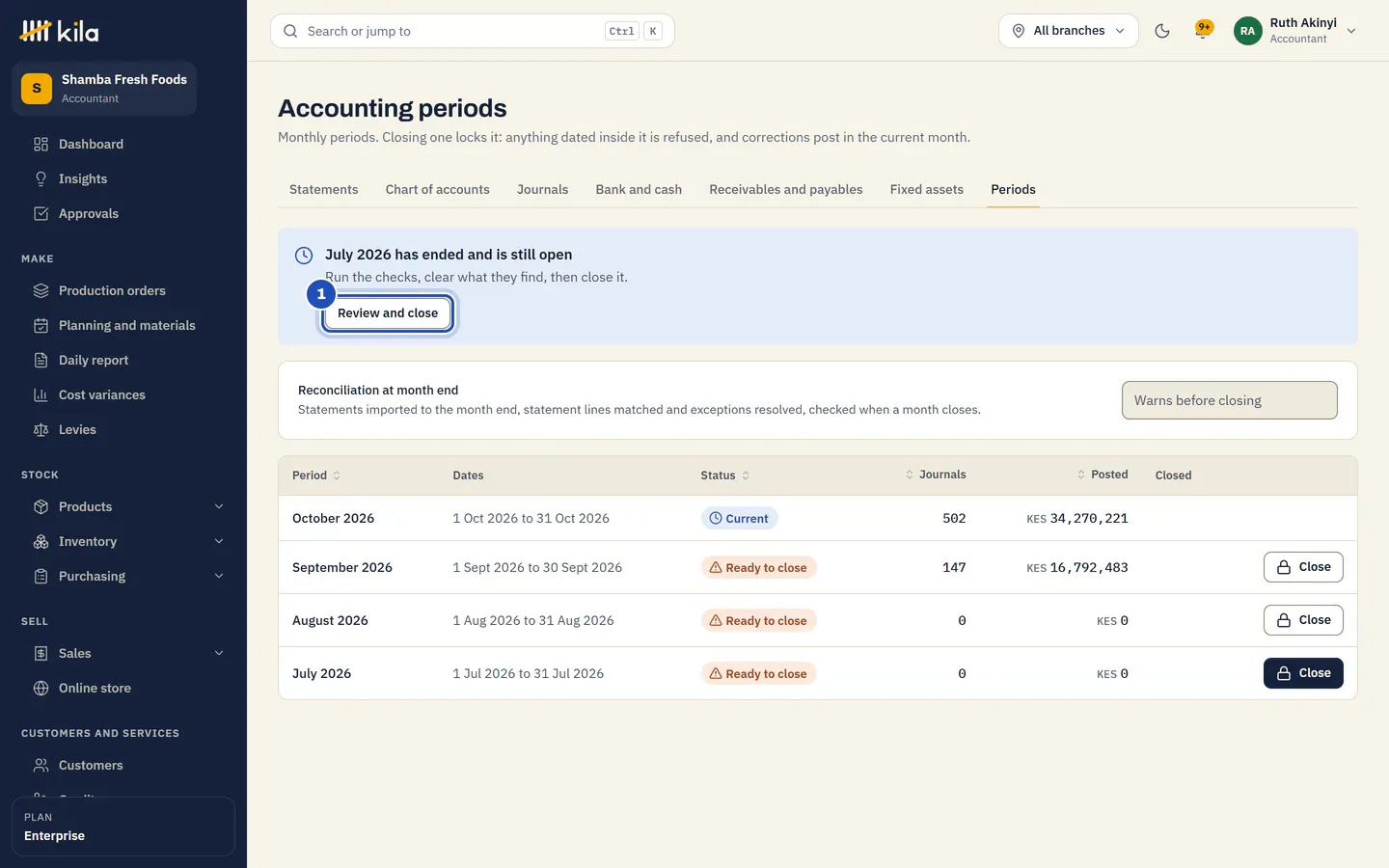1389x868 pixels.
Task: Focus the Search or jump to field
Action: tap(473, 31)
